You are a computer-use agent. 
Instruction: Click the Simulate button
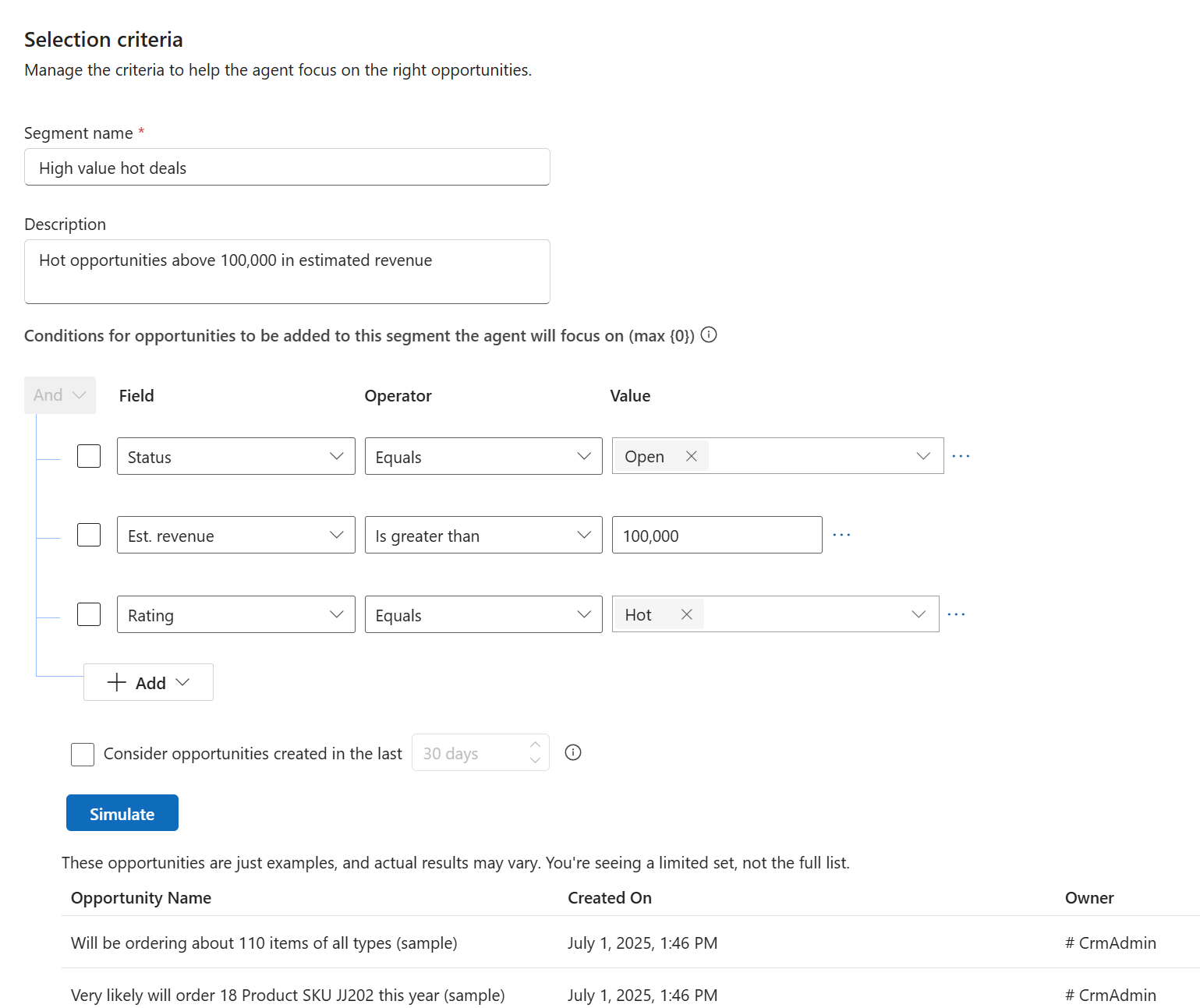click(x=122, y=812)
